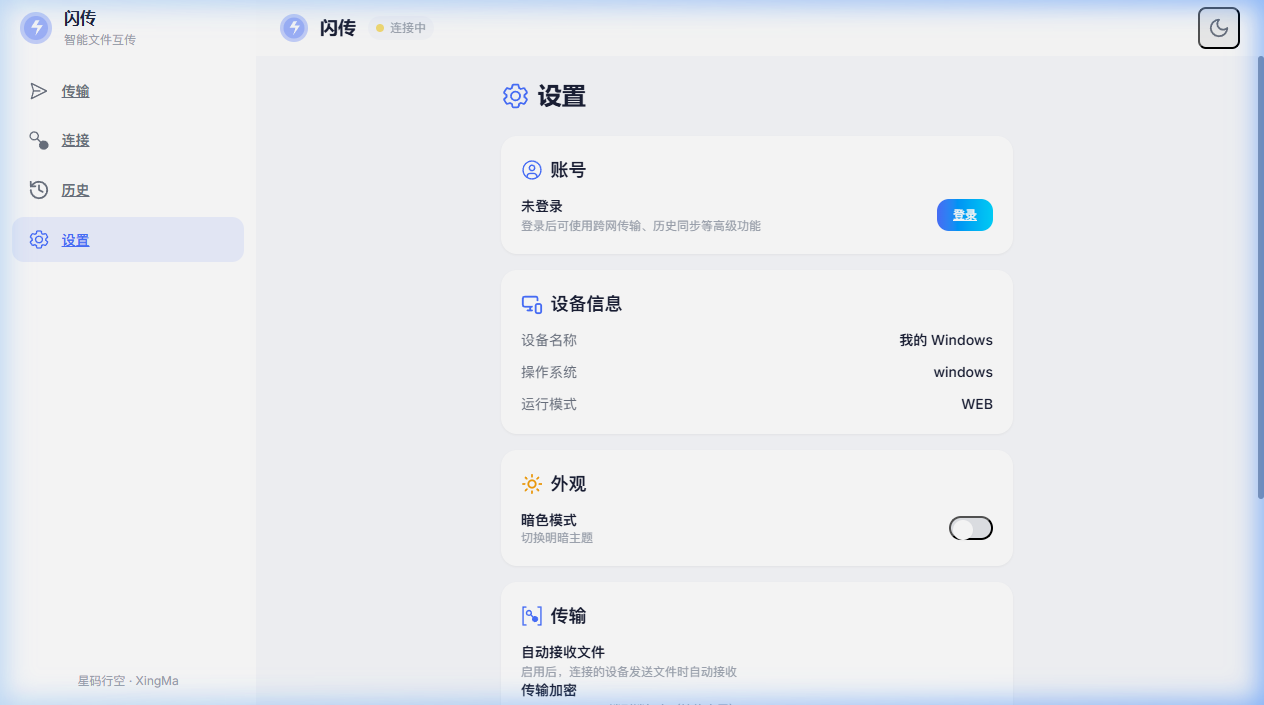Click the 设备名称 label
Screen dimensions: 1264x705
click(x=549, y=340)
